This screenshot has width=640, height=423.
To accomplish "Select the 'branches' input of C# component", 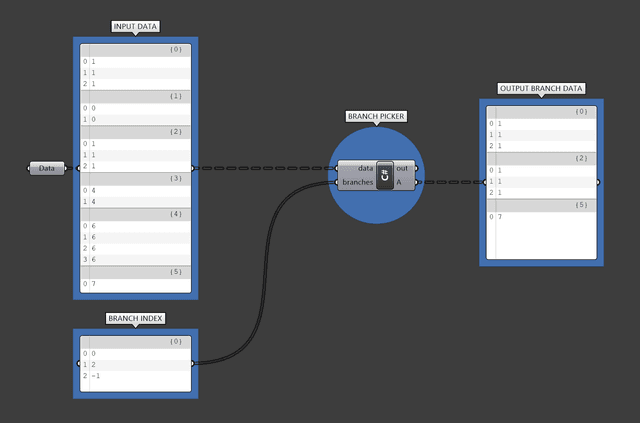I will pos(357,182).
